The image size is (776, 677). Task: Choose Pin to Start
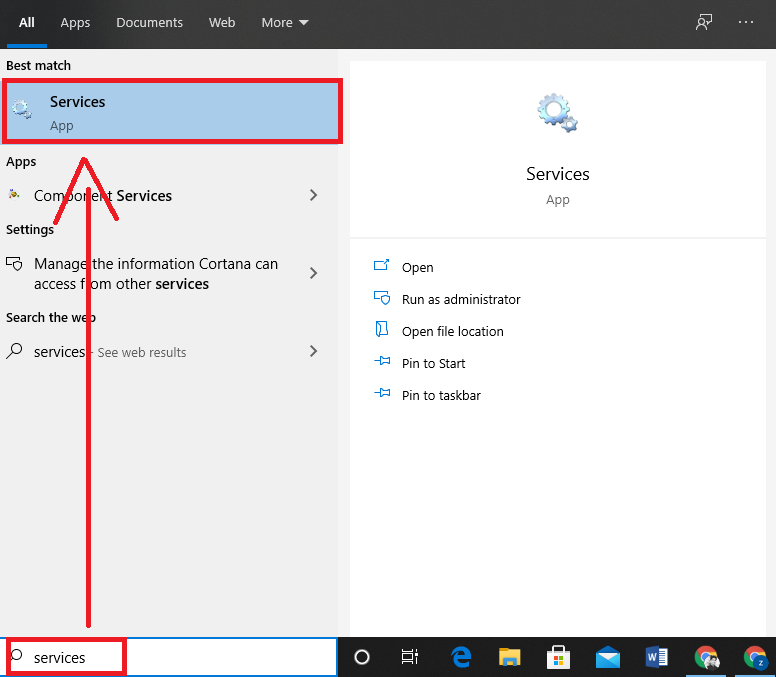434,364
